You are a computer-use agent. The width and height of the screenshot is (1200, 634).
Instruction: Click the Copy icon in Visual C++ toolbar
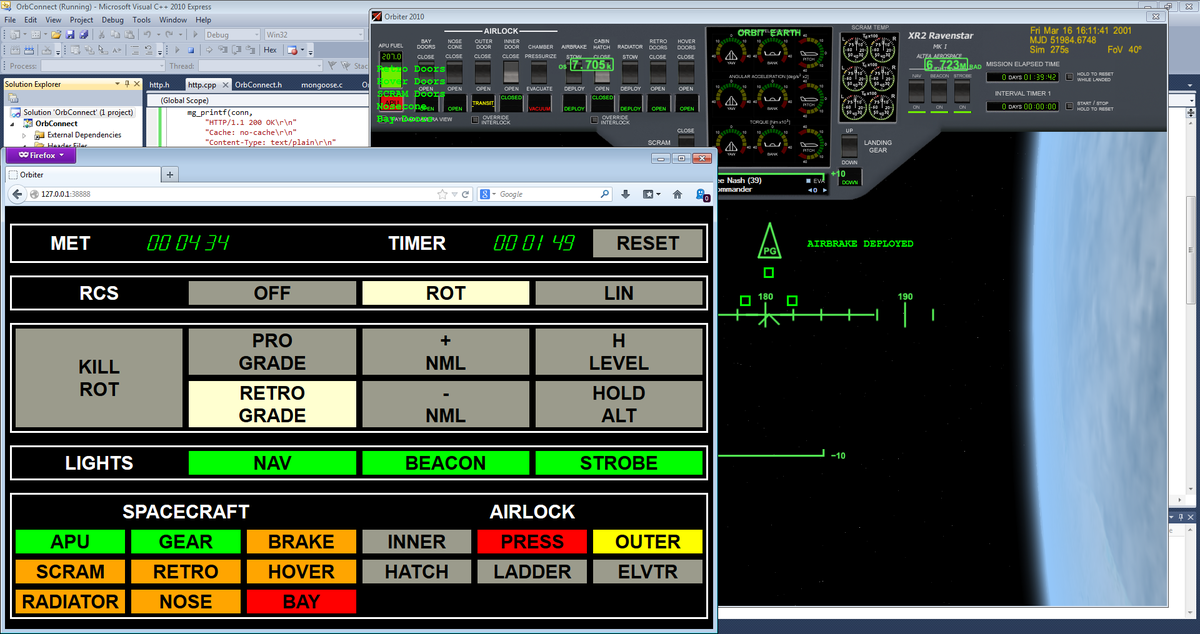tap(115, 35)
